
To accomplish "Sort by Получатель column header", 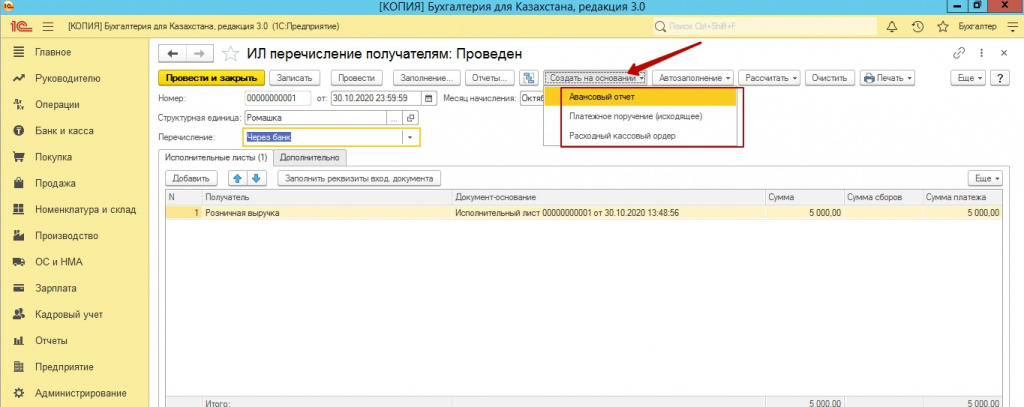I will (x=327, y=197).
